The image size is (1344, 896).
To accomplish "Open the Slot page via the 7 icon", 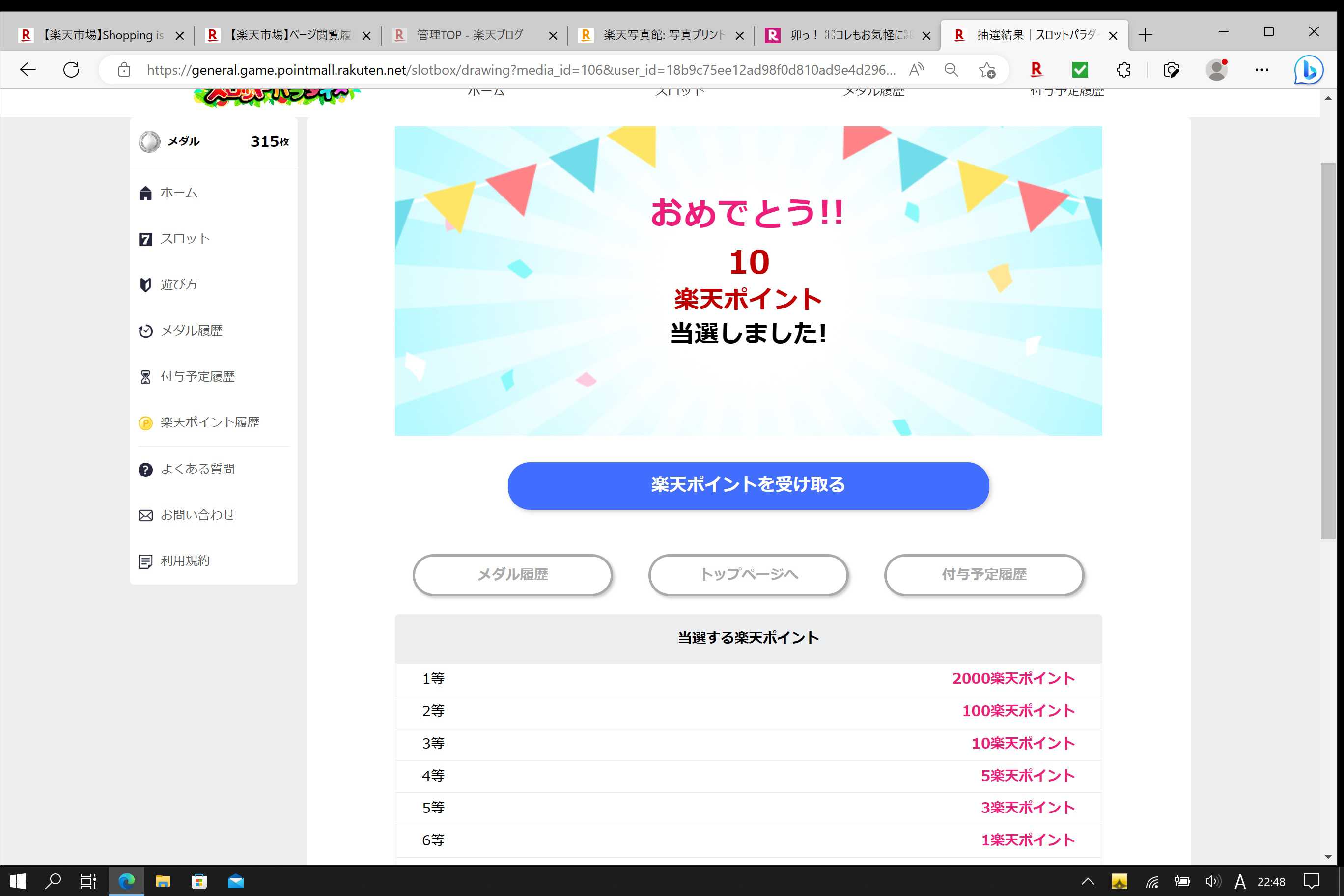I will (145, 239).
